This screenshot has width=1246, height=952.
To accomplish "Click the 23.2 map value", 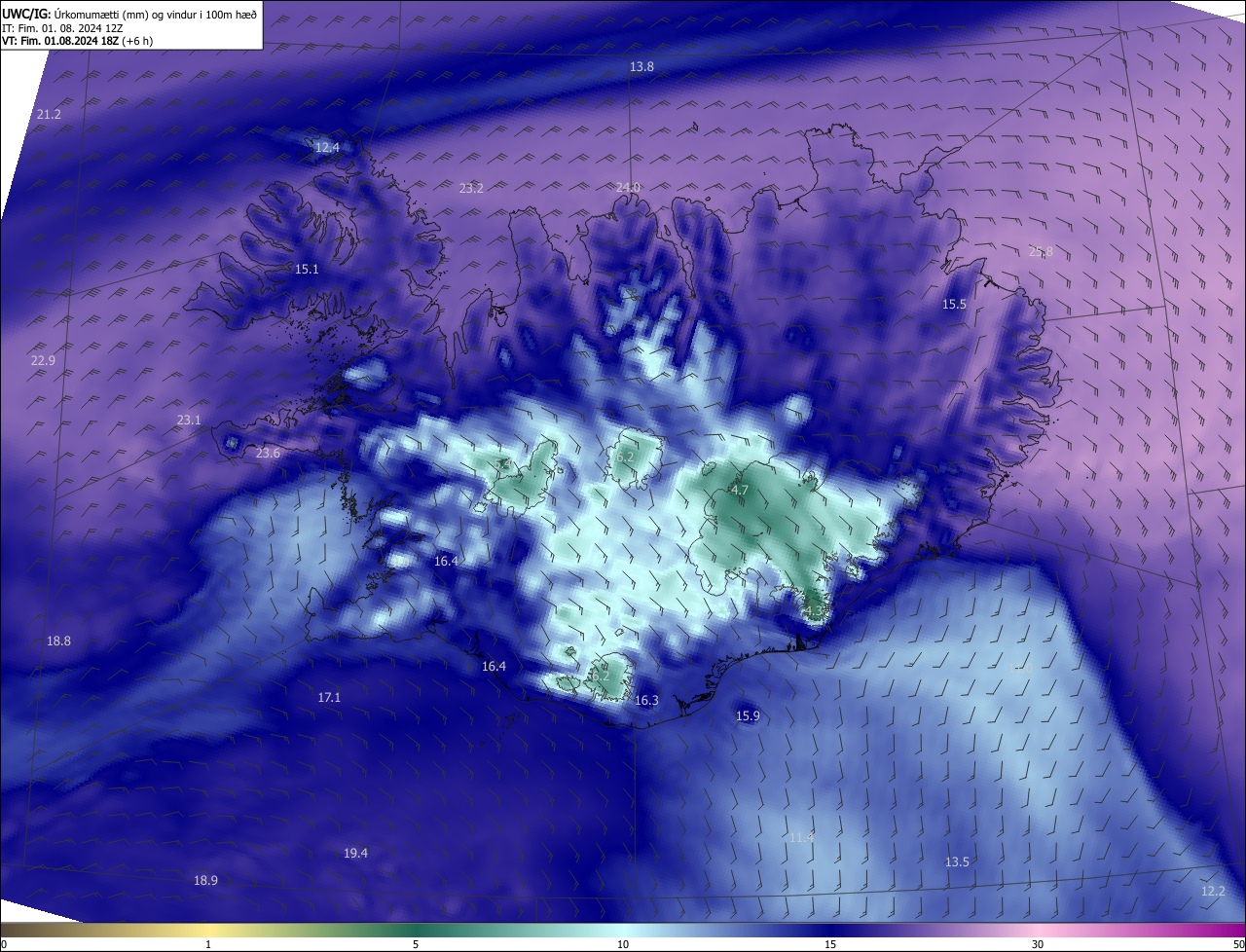I will [x=471, y=188].
